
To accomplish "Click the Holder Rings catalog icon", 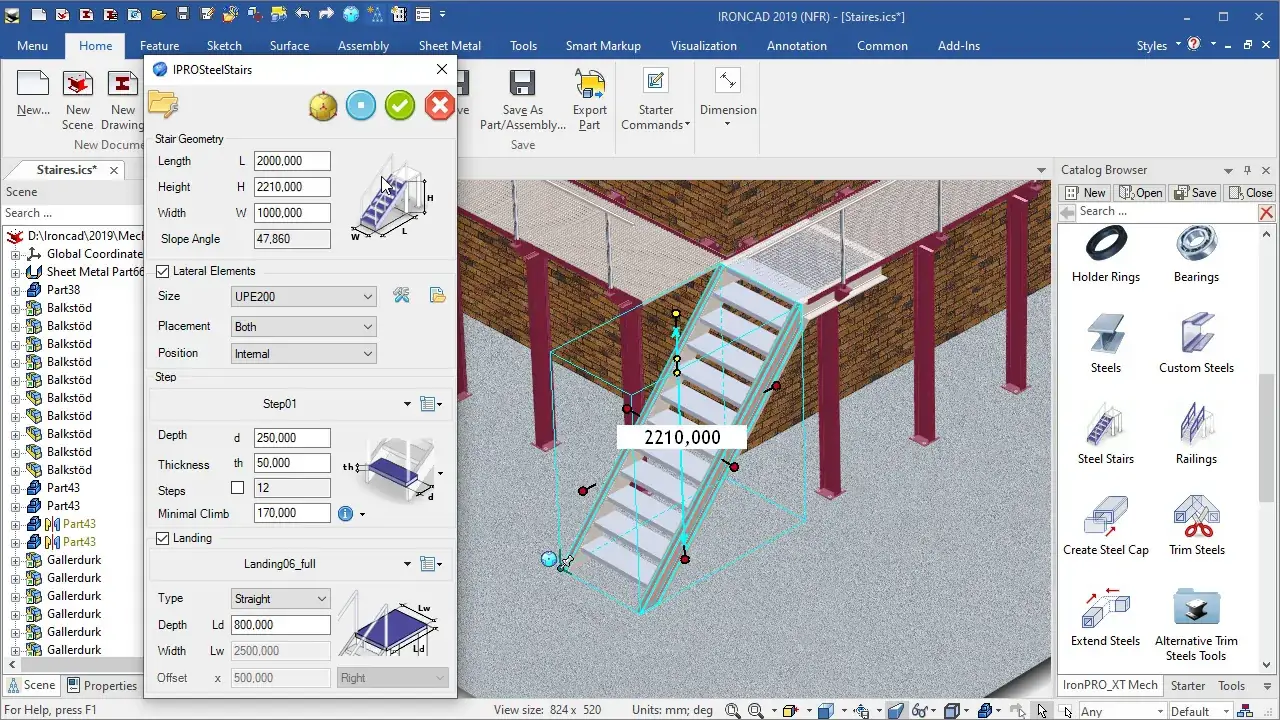I will [1105, 254].
